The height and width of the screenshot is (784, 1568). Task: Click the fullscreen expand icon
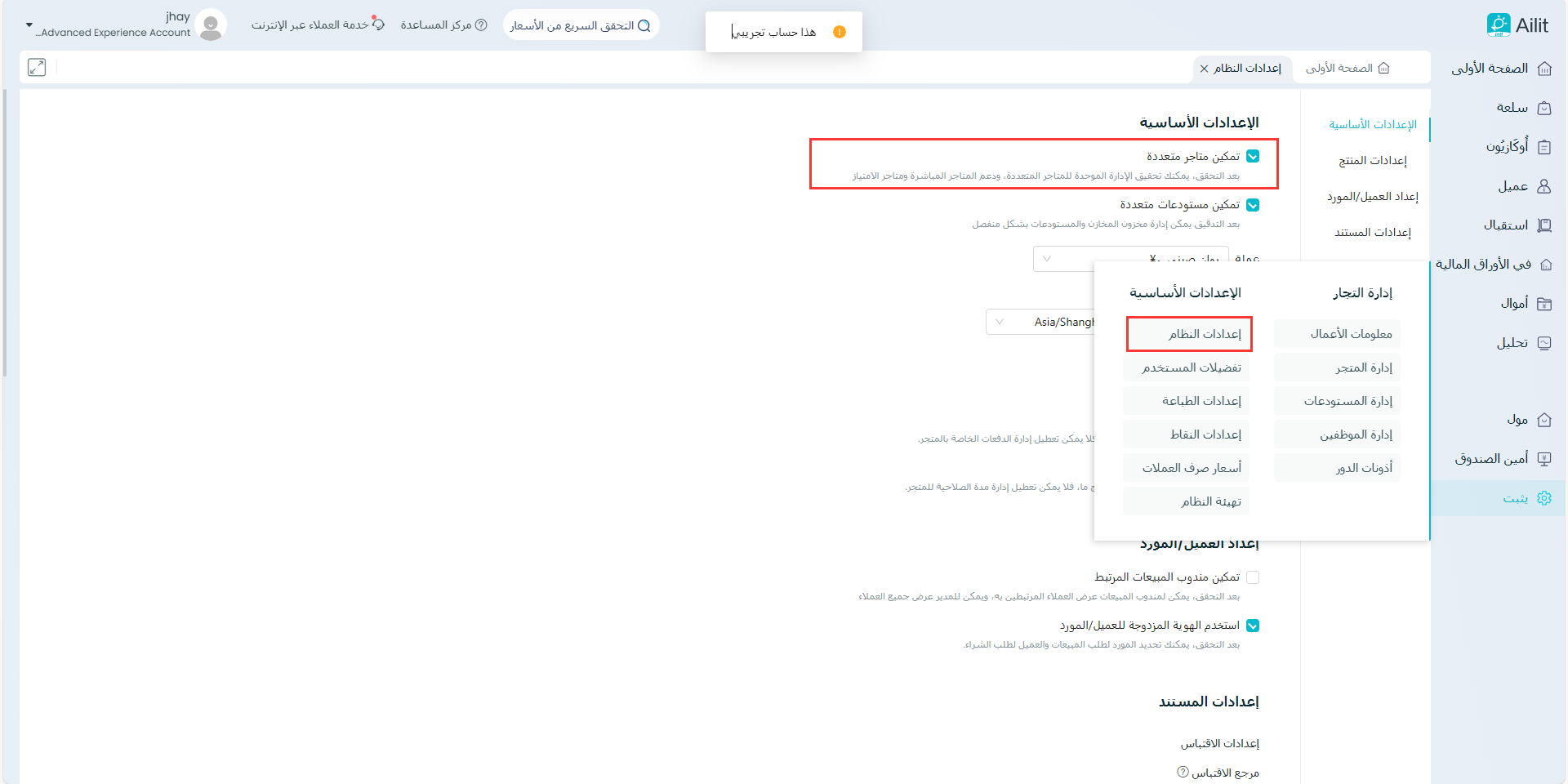click(x=37, y=68)
